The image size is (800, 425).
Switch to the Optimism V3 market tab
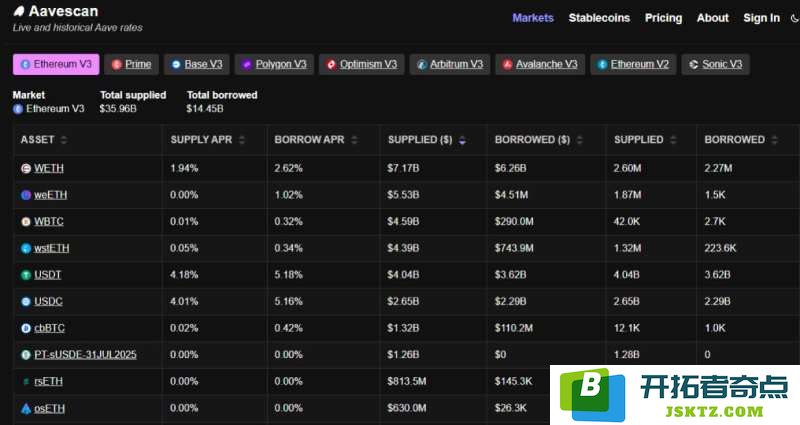click(x=362, y=64)
